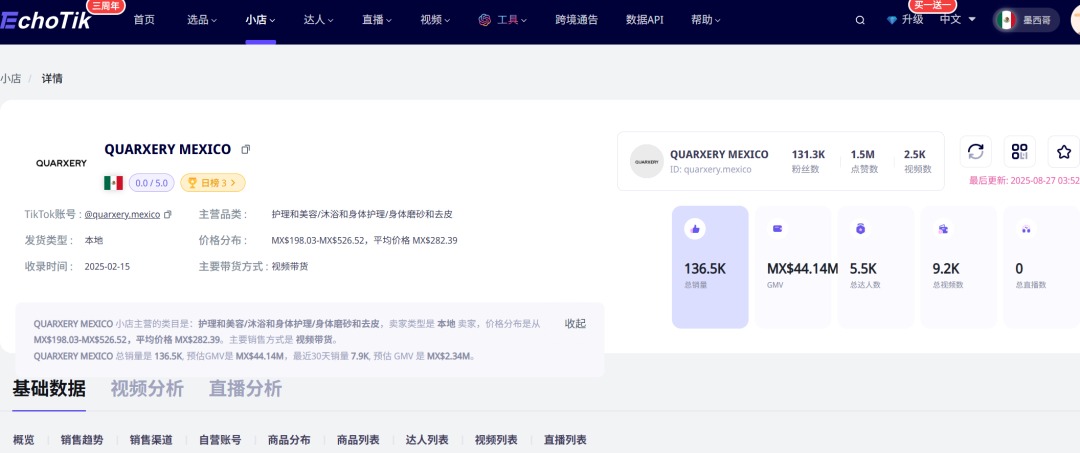1080x453 pixels.
Task: Copy shop name QUARXERY MEXICO icon
Action: pos(246,150)
